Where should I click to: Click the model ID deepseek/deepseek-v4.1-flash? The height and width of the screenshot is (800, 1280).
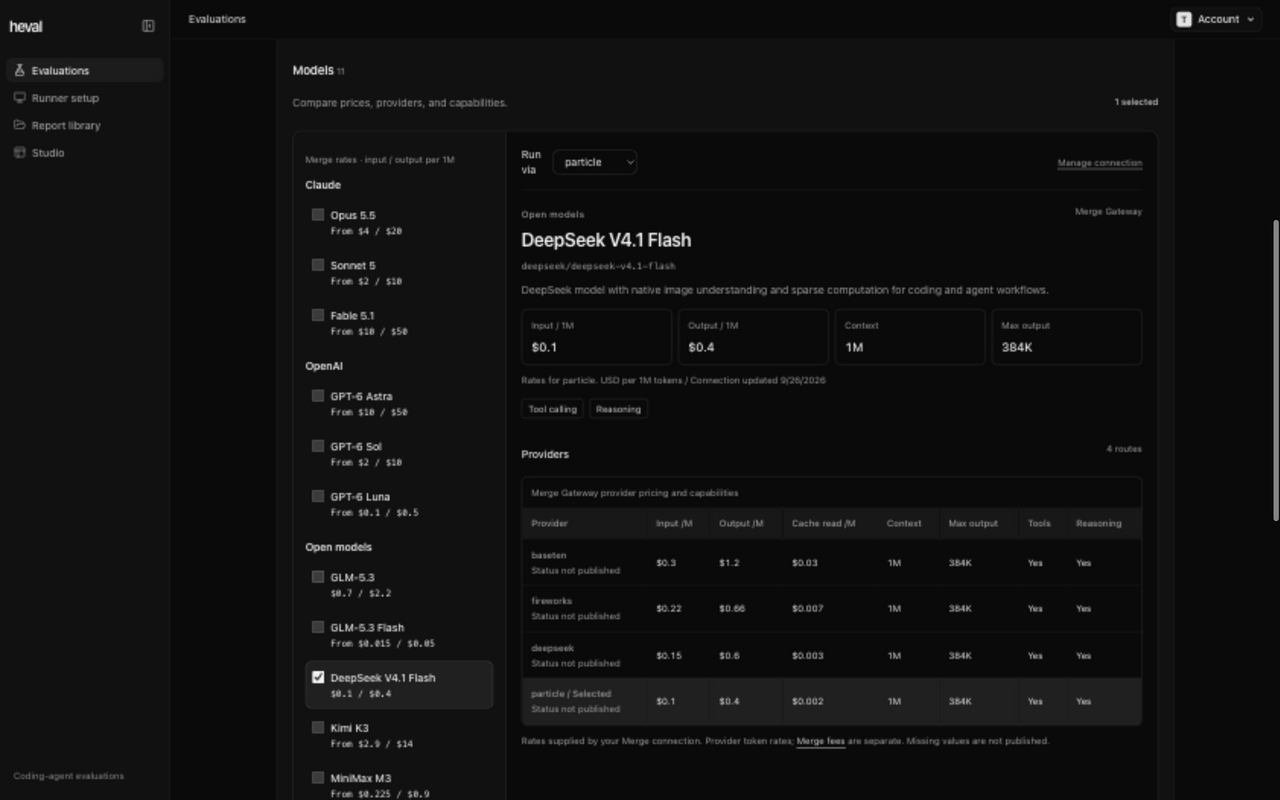coord(598,266)
